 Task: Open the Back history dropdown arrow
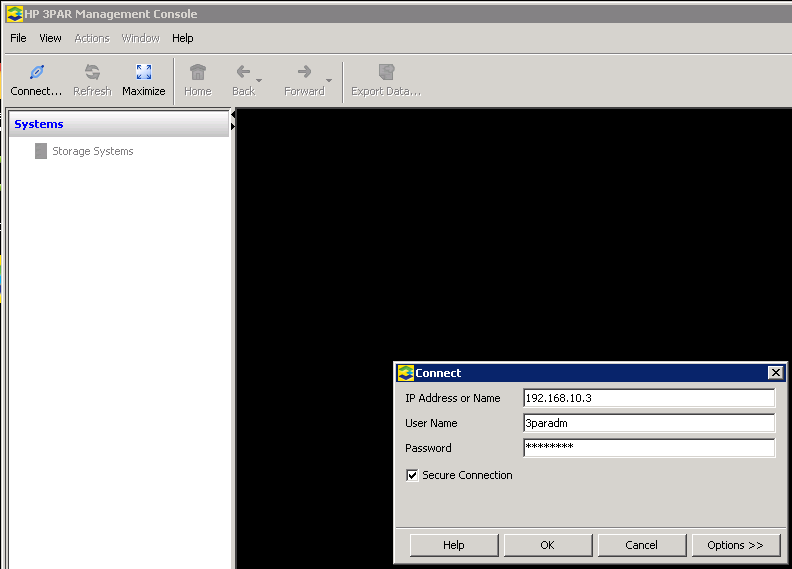tap(259, 80)
